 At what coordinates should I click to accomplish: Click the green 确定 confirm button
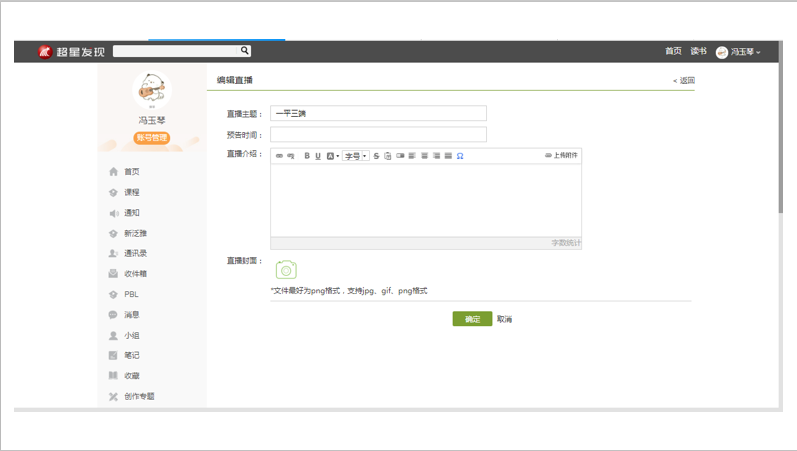[x=472, y=319]
